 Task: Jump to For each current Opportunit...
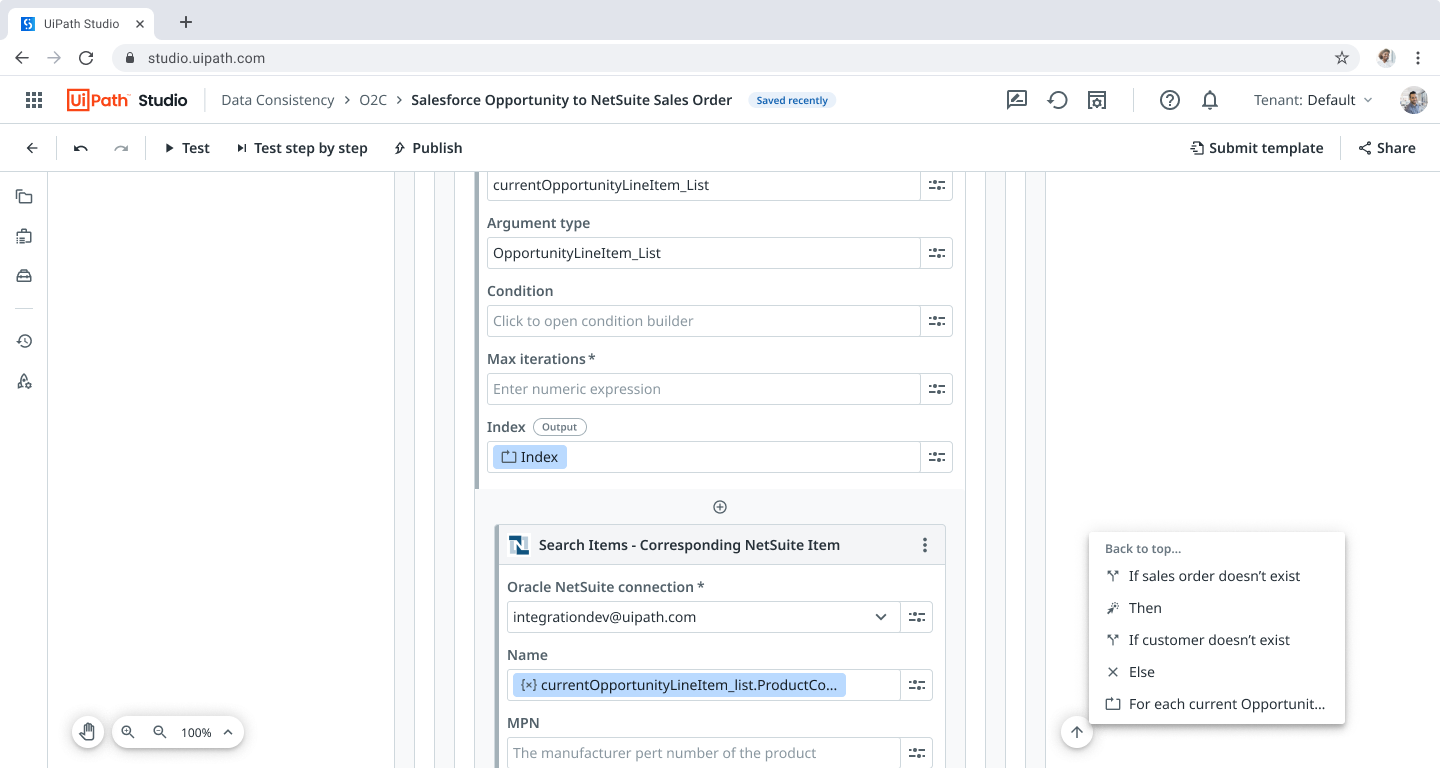(x=1217, y=704)
